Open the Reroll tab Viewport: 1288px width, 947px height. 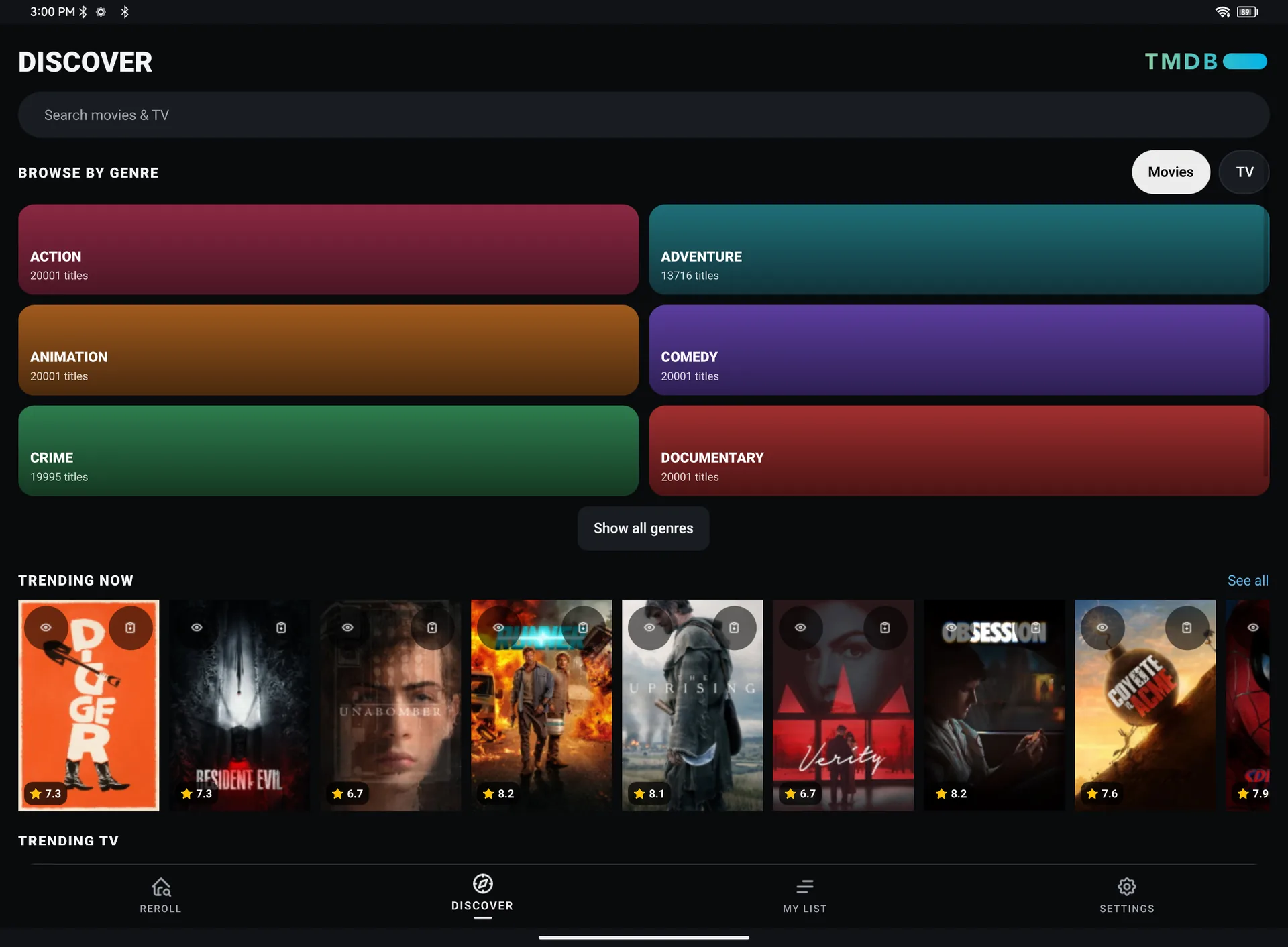click(160, 896)
